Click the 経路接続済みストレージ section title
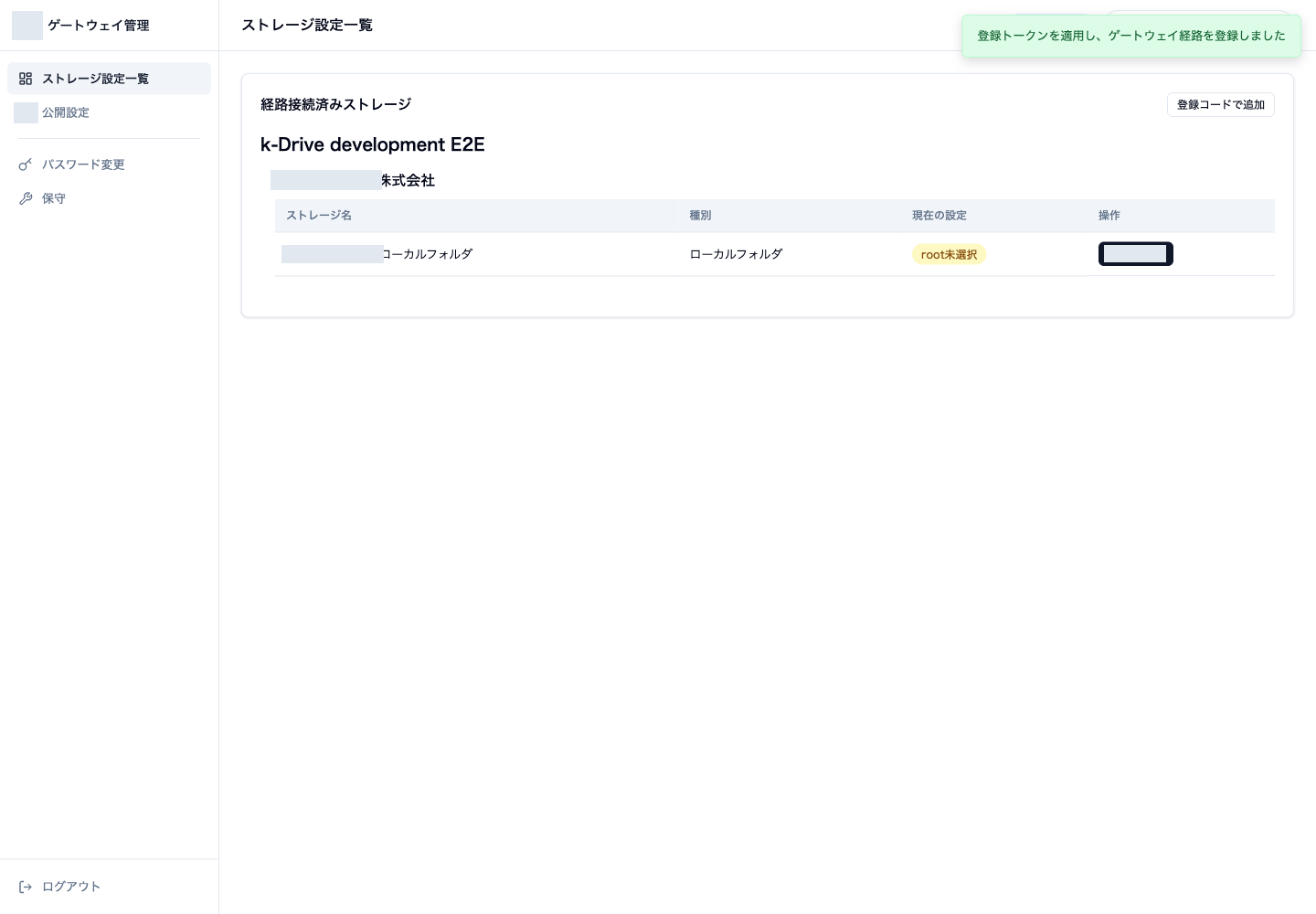The image size is (1316, 914). 335,104
